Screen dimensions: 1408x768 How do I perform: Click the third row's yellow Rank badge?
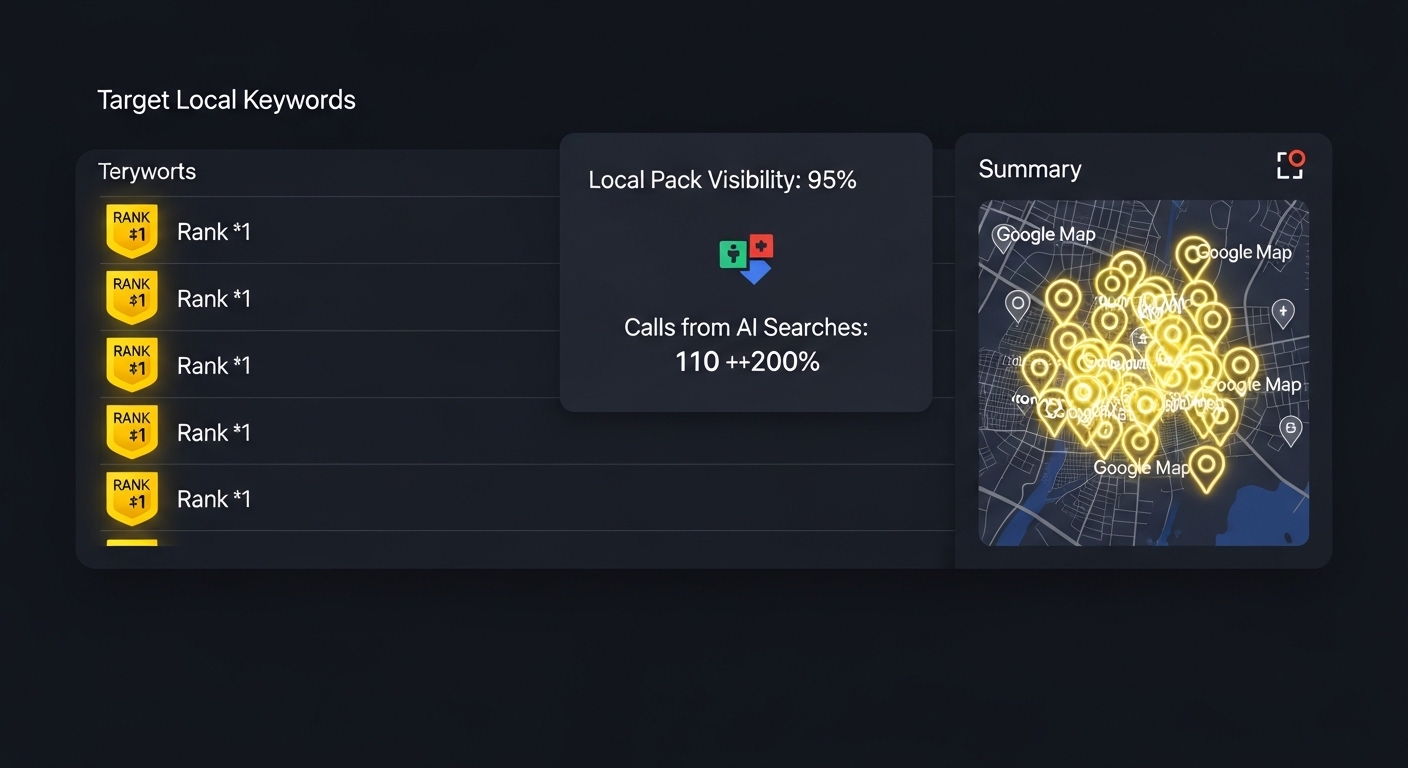point(132,365)
